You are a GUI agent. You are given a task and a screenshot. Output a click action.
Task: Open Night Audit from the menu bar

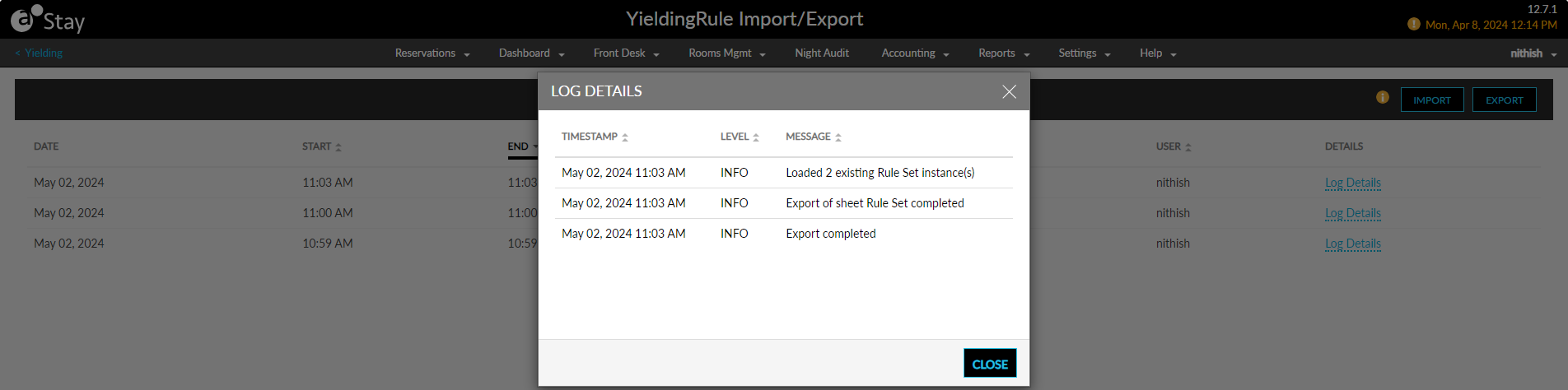[822, 53]
